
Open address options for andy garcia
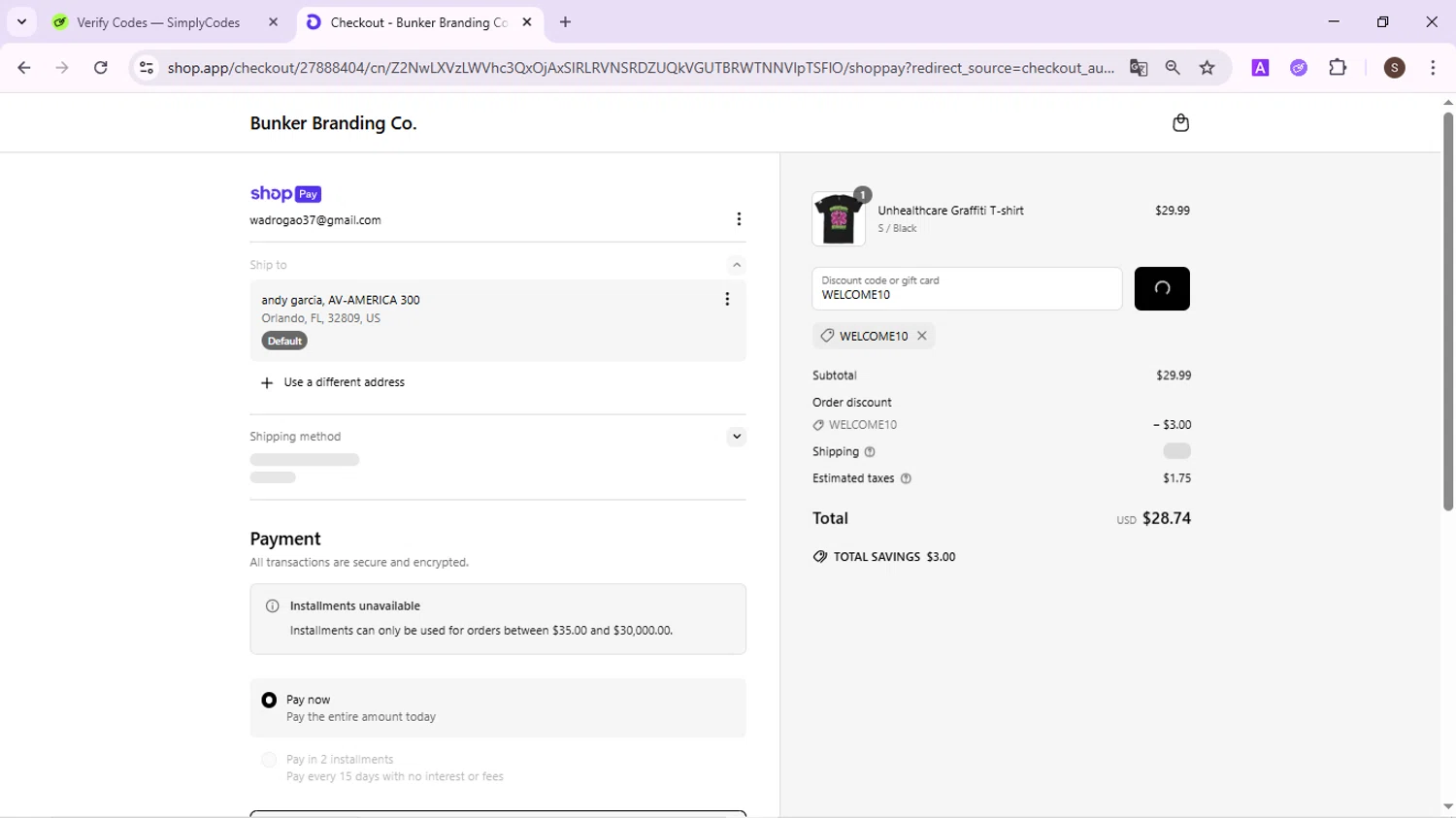pyautogui.click(x=727, y=299)
